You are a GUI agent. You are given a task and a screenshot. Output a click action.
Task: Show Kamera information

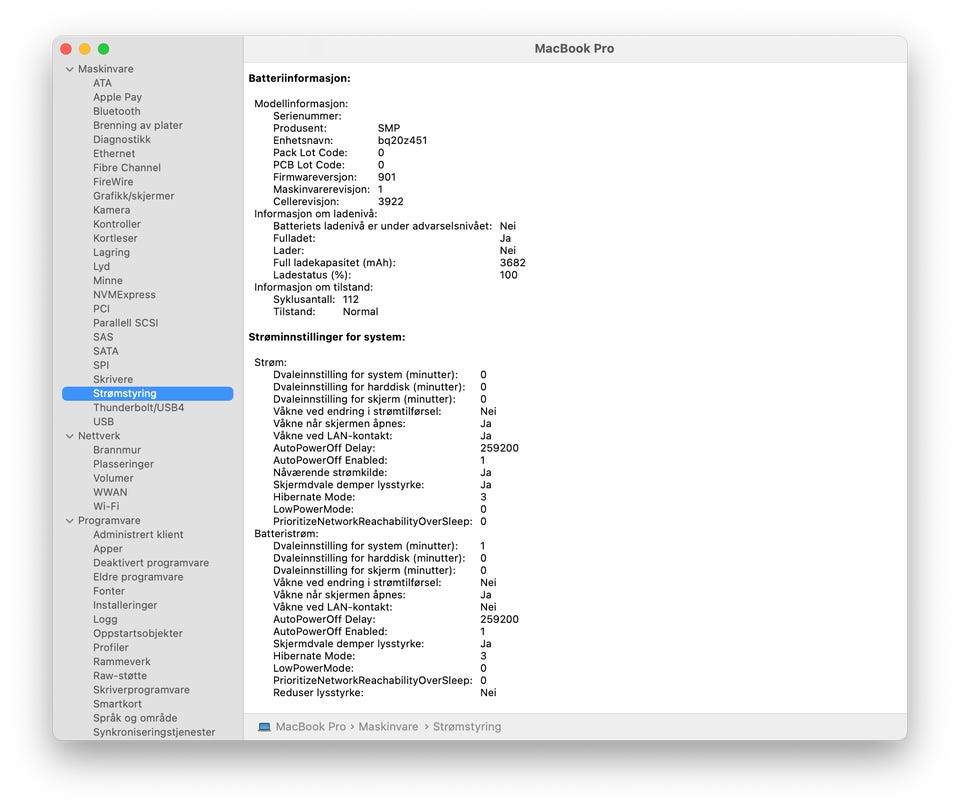[111, 209]
